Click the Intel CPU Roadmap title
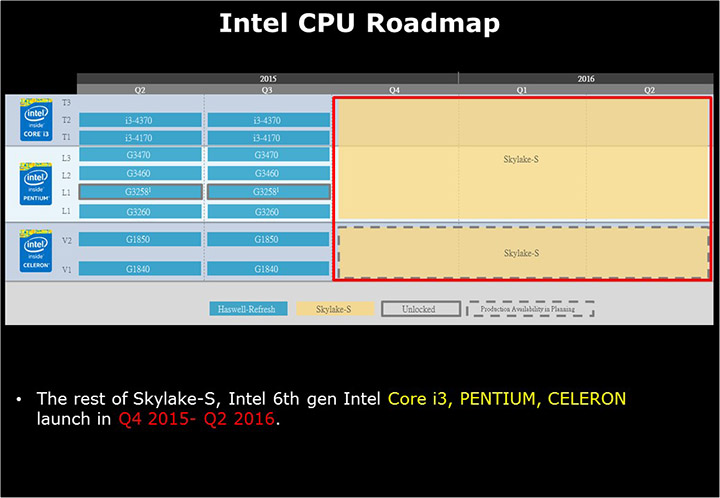The image size is (720, 498). 360,23
